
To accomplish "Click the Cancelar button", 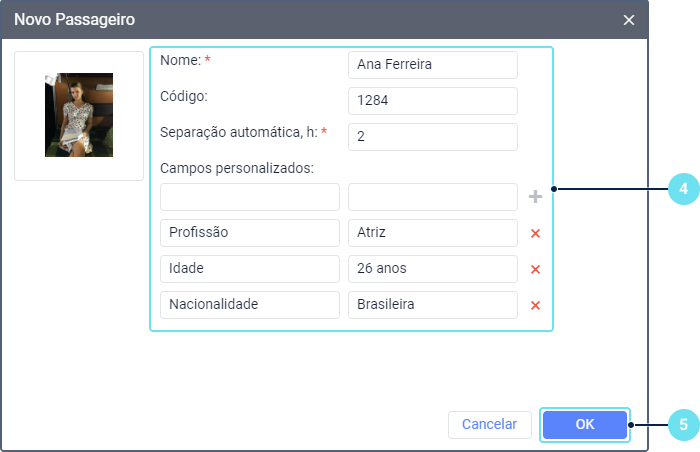I will click(x=490, y=424).
